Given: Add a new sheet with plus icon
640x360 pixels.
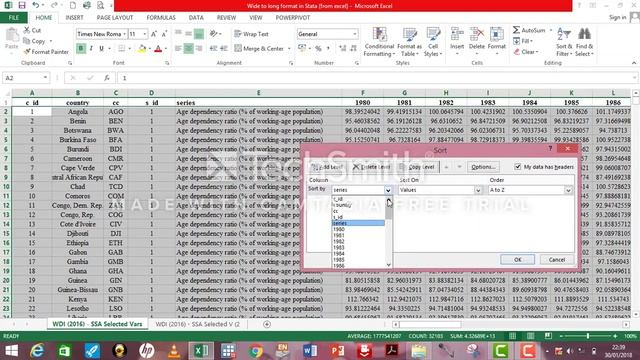Looking at the screenshot, I should click(267, 324).
